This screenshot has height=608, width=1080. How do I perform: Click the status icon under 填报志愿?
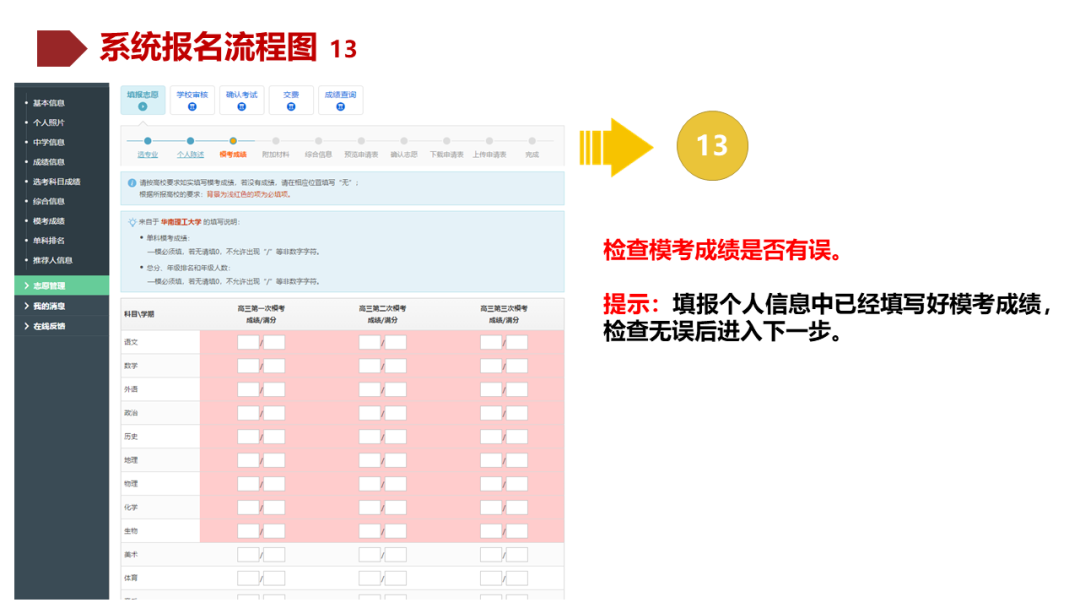[x=143, y=105]
